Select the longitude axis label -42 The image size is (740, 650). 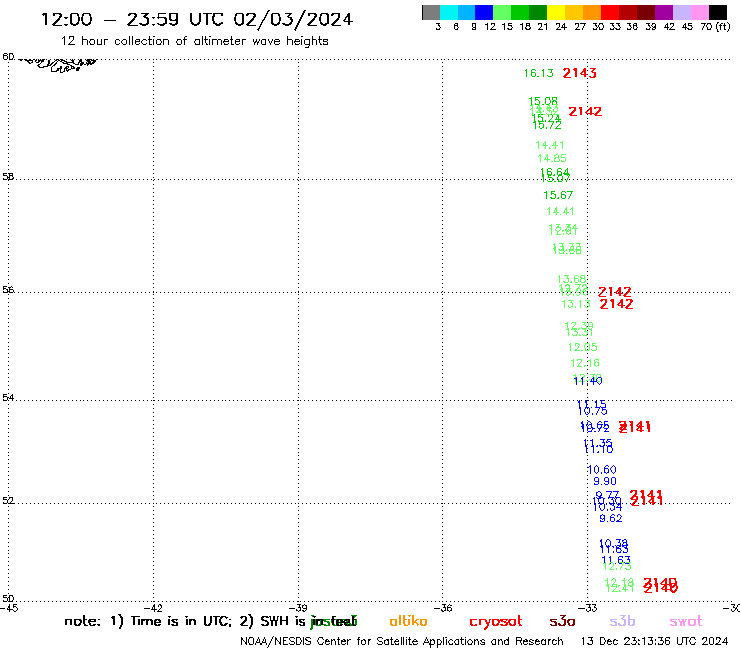tap(154, 608)
